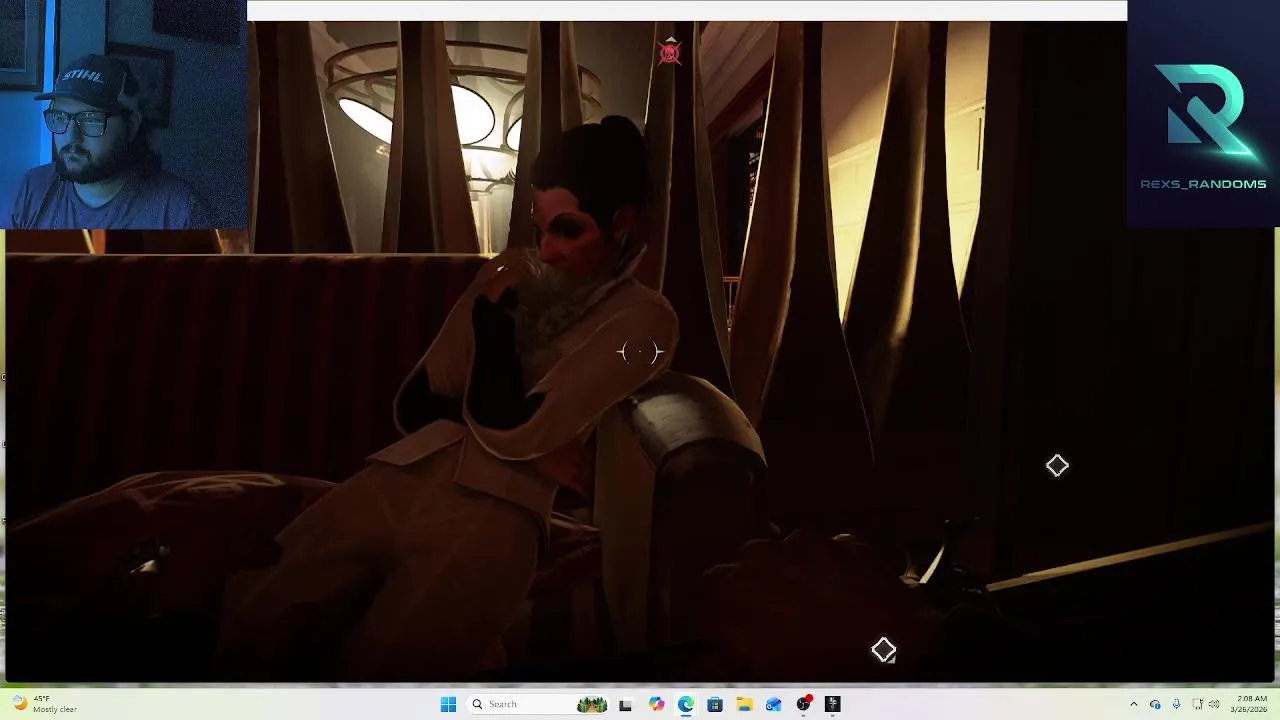Open OBS app with red notification badge
Viewport: 1280px width, 720px height.
803,704
